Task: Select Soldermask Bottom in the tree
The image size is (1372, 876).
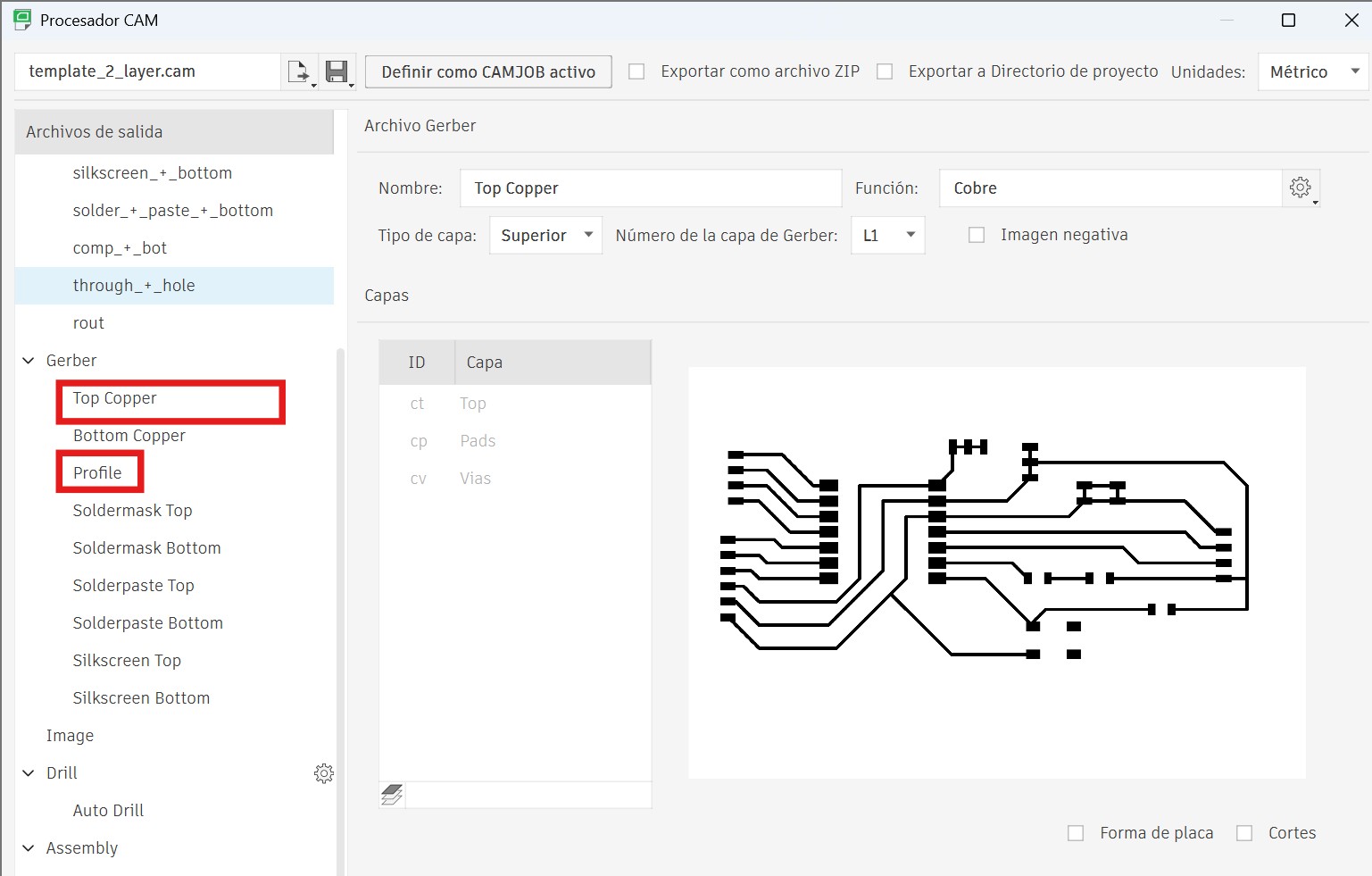Action: click(146, 548)
